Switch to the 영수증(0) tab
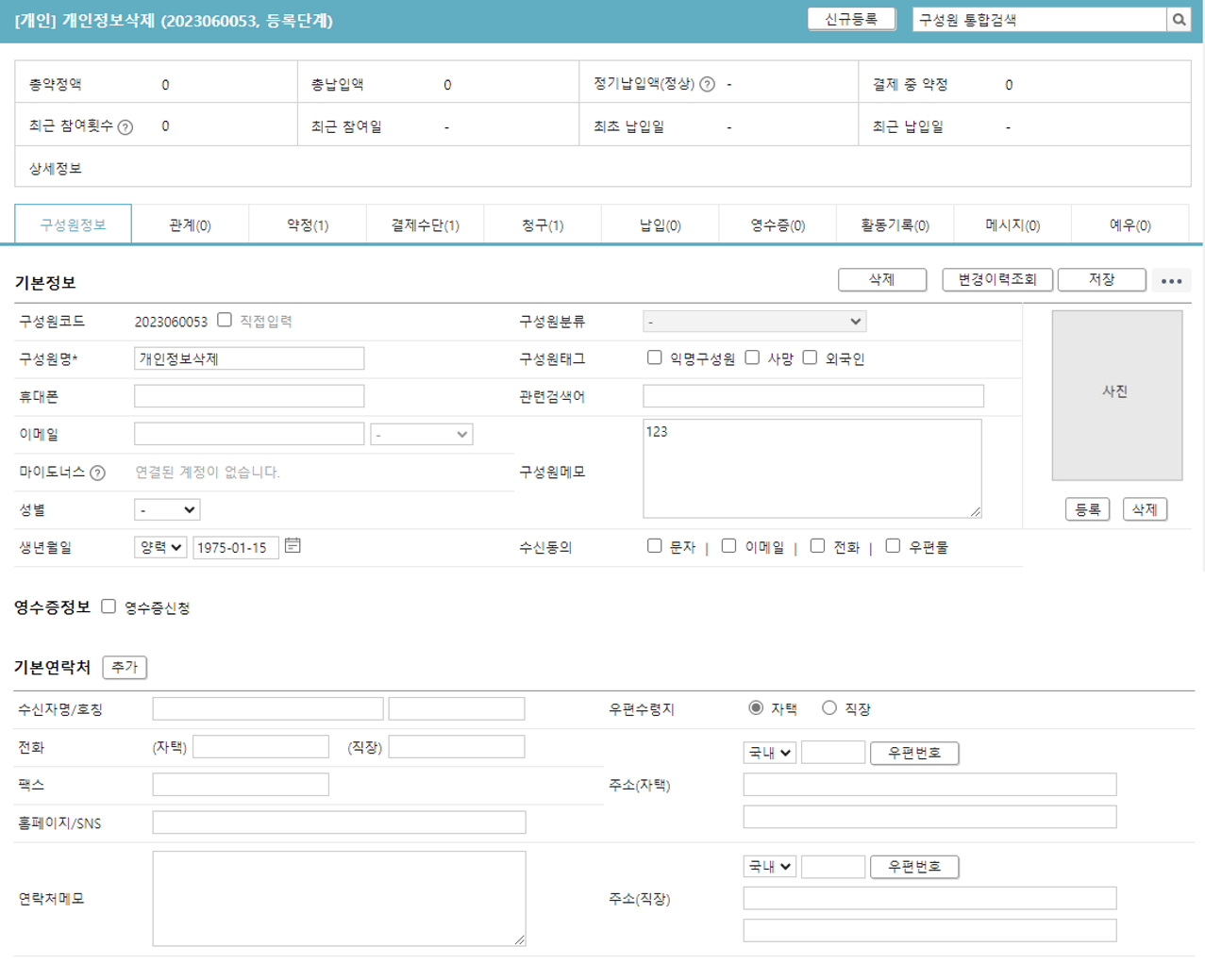The width and height of the screenshot is (1205, 980). [778, 224]
